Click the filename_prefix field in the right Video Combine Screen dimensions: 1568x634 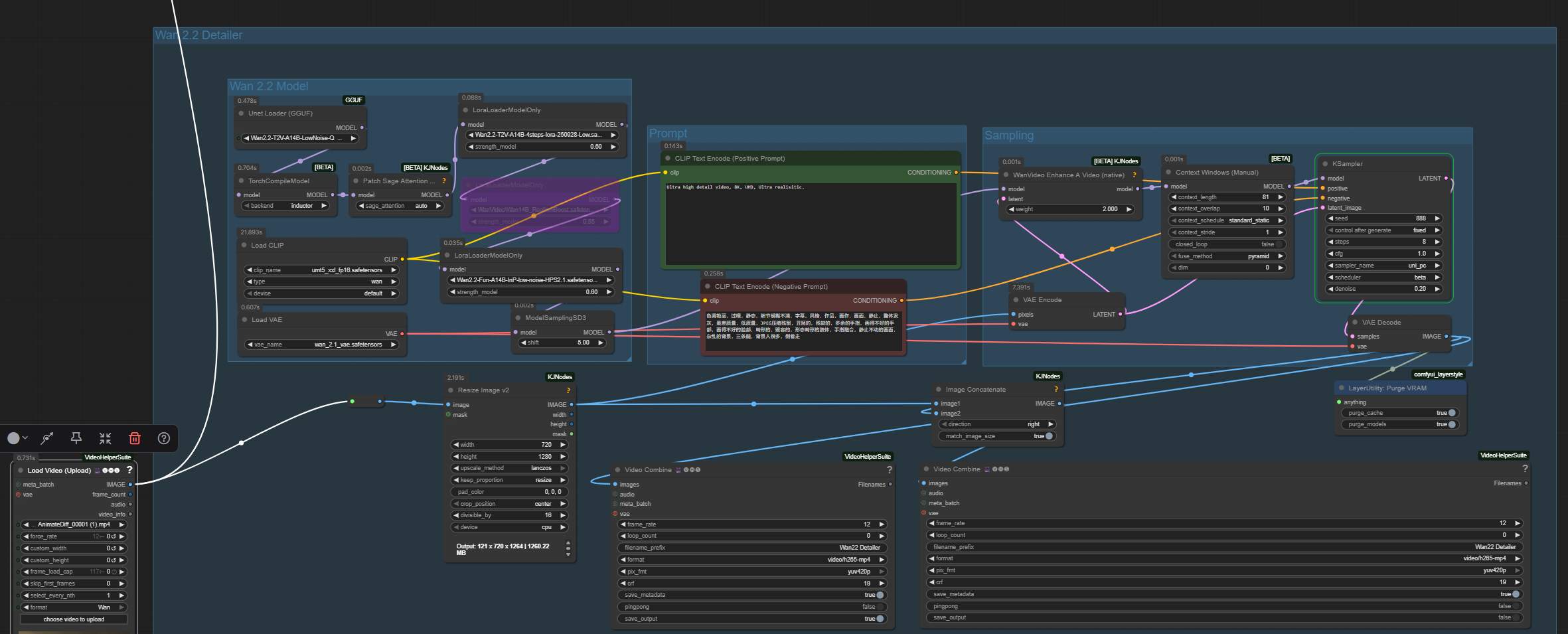coord(1224,547)
